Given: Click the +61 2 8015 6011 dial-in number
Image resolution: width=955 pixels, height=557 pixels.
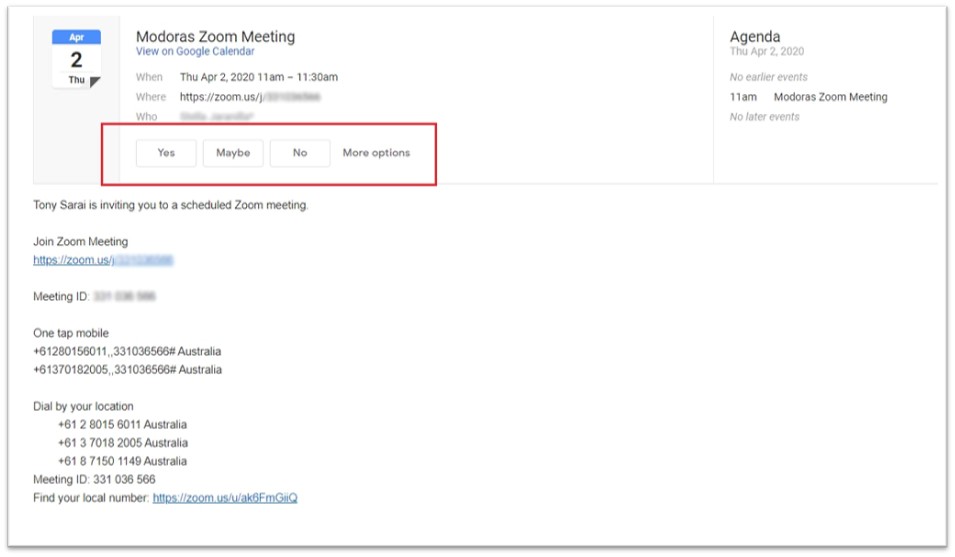Looking at the screenshot, I should (x=122, y=425).
